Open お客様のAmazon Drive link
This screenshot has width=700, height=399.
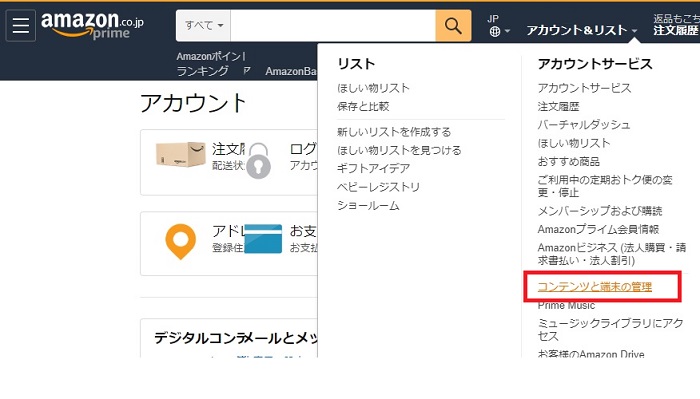pyautogui.click(x=591, y=354)
